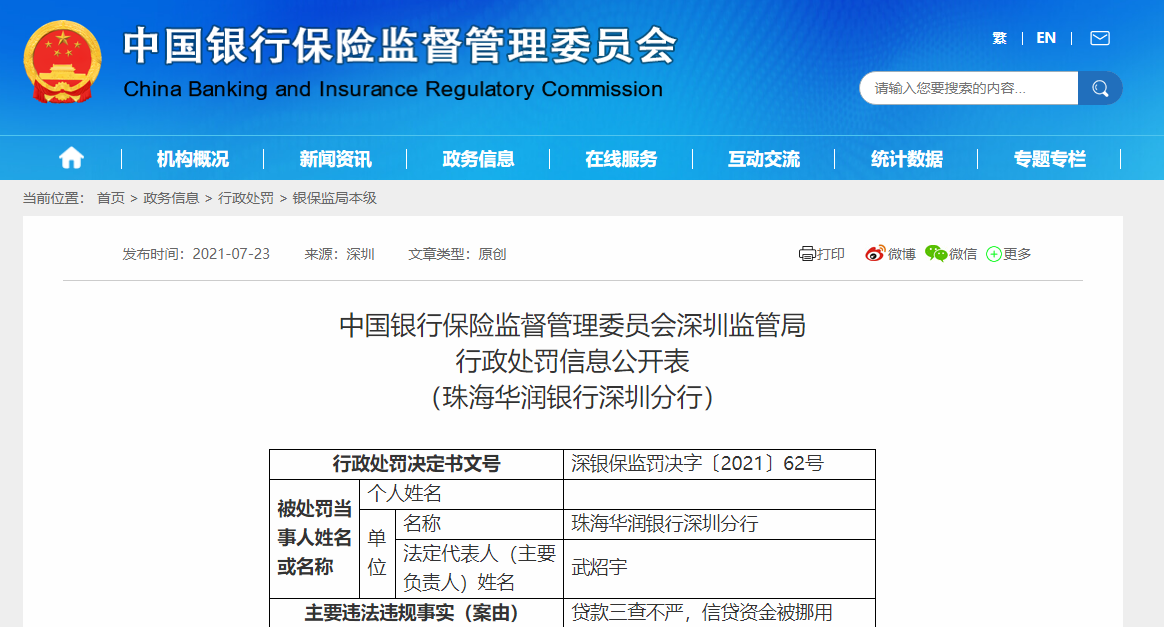Click the violation text 贷款三查不严，信贷资金被挪用

pos(702,613)
